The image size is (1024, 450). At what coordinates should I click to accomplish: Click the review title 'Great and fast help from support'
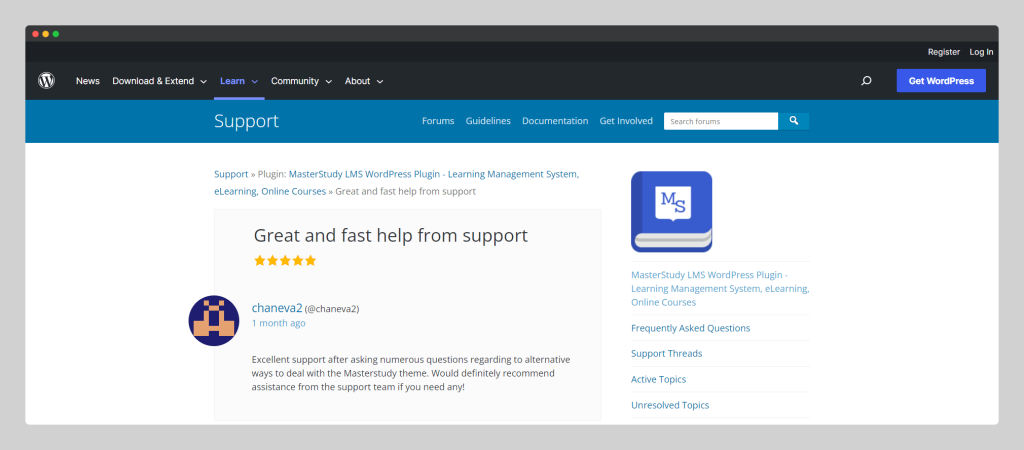(391, 235)
